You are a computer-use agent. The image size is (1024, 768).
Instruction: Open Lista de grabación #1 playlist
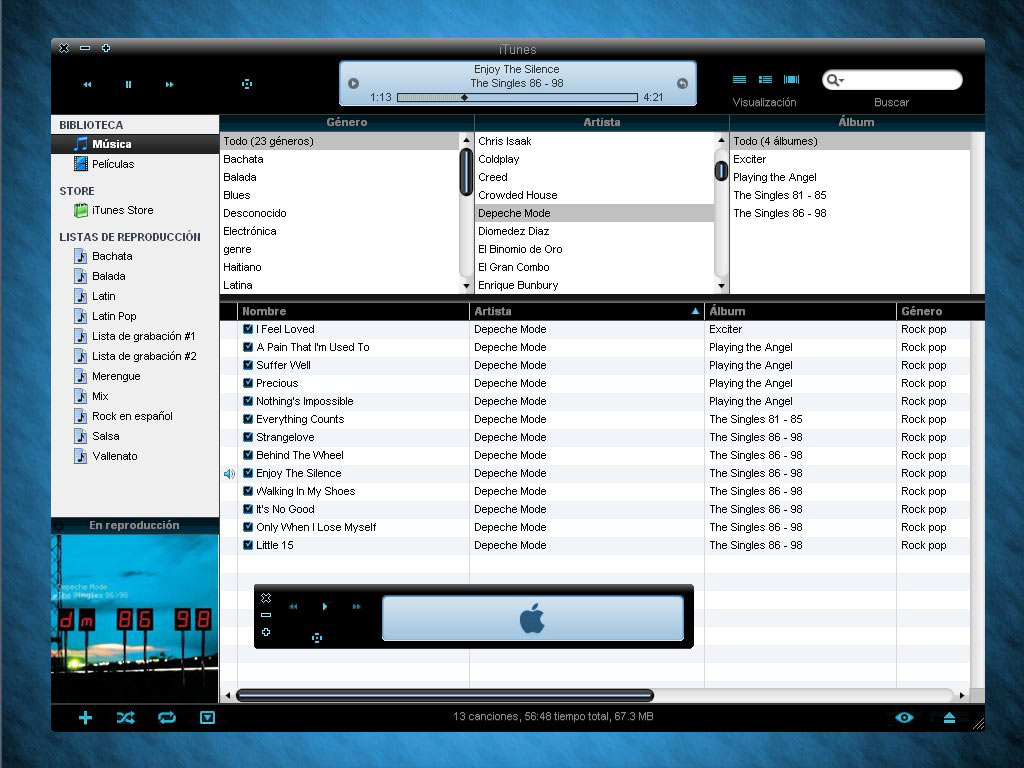coord(135,336)
